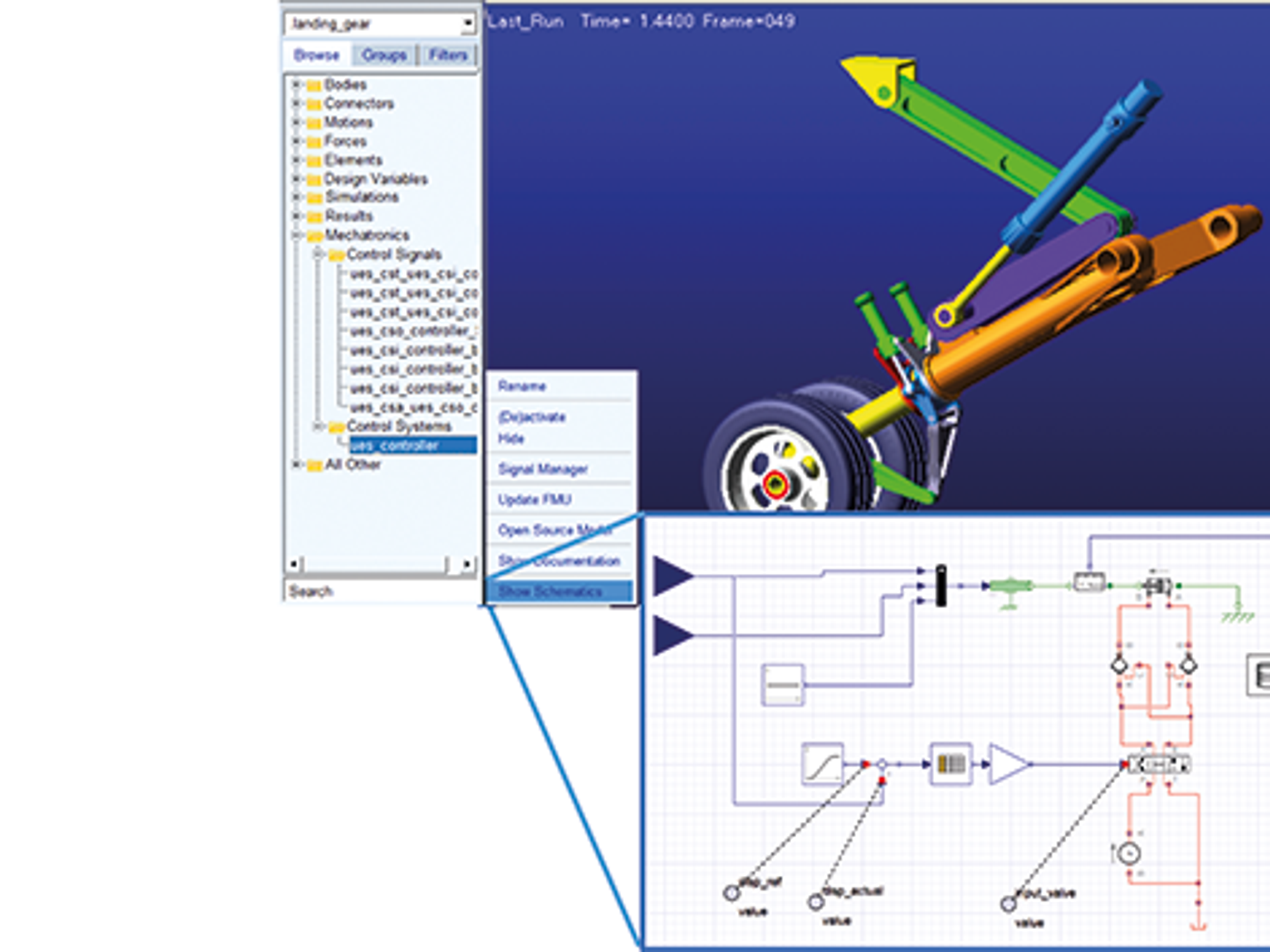
Task: Choose Open Source Model menu entry
Action: [555, 530]
